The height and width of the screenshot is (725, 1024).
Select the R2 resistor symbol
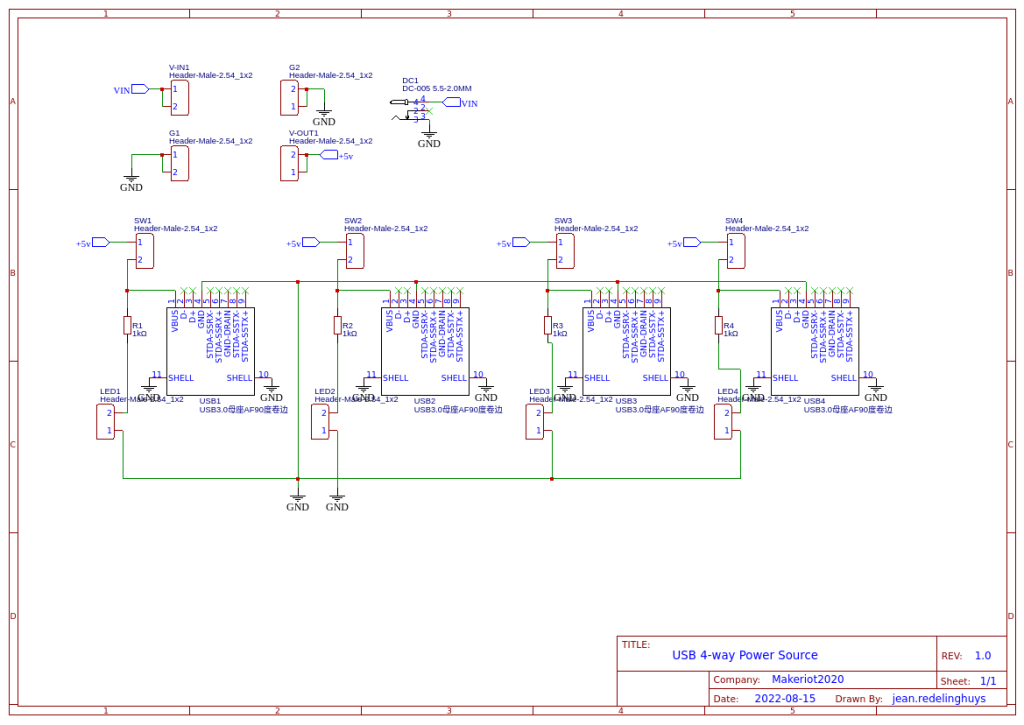tap(338, 325)
